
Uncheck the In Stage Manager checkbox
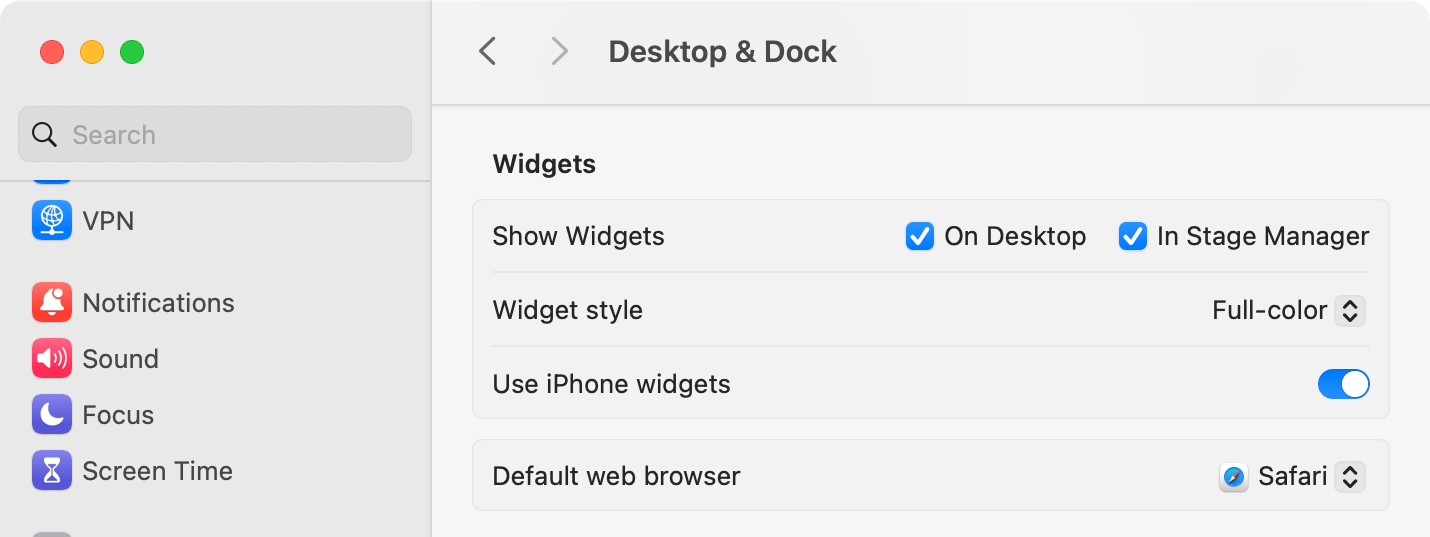pyautogui.click(x=1132, y=236)
